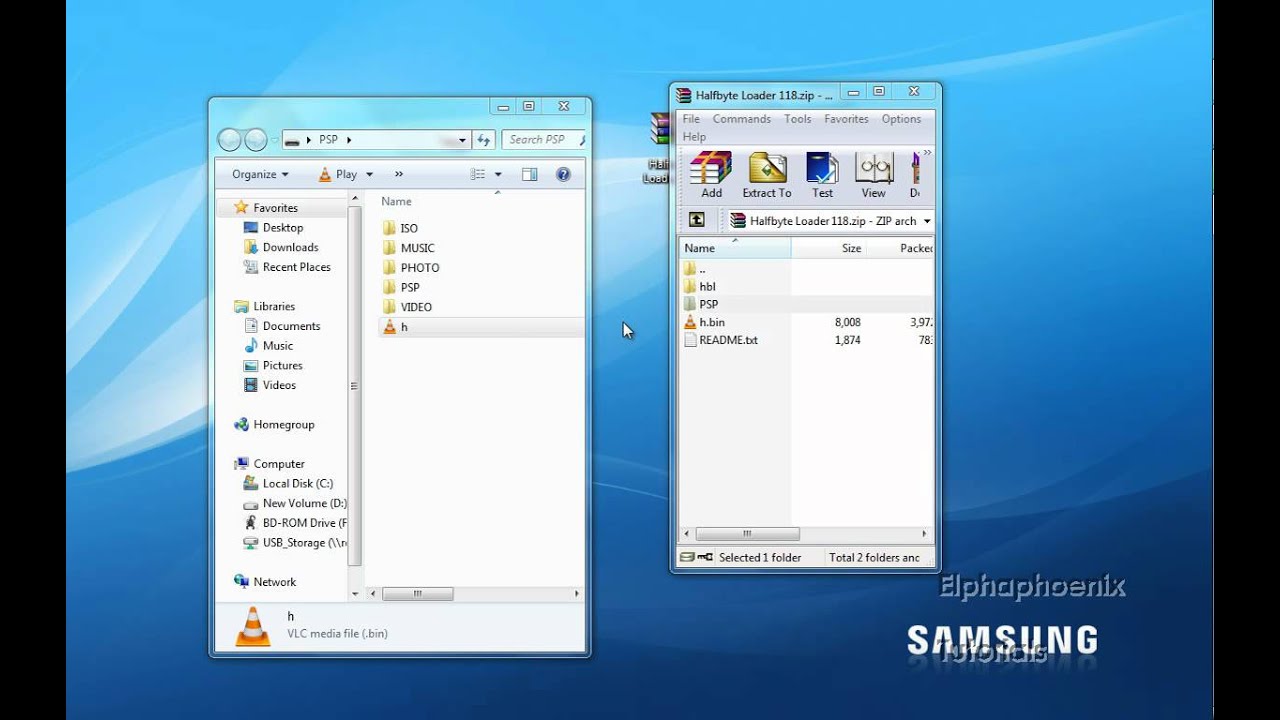
Task: Open the Play button dropdown arrow in Explorer
Action: pyautogui.click(x=370, y=174)
